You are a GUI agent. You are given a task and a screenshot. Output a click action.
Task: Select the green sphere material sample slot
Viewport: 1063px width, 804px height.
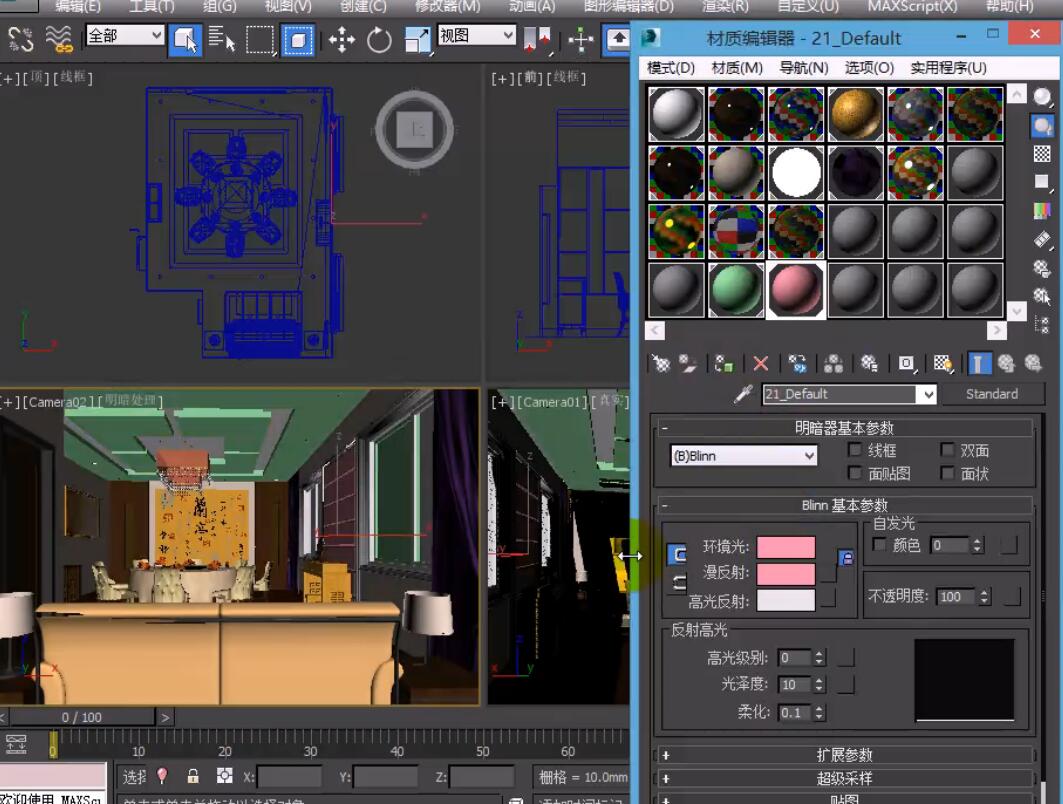(737, 290)
